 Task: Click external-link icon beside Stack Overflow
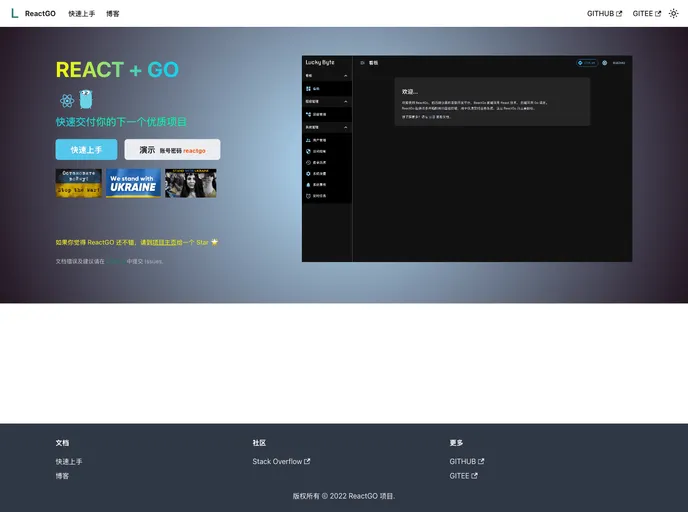pyautogui.click(x=307, y=461)
